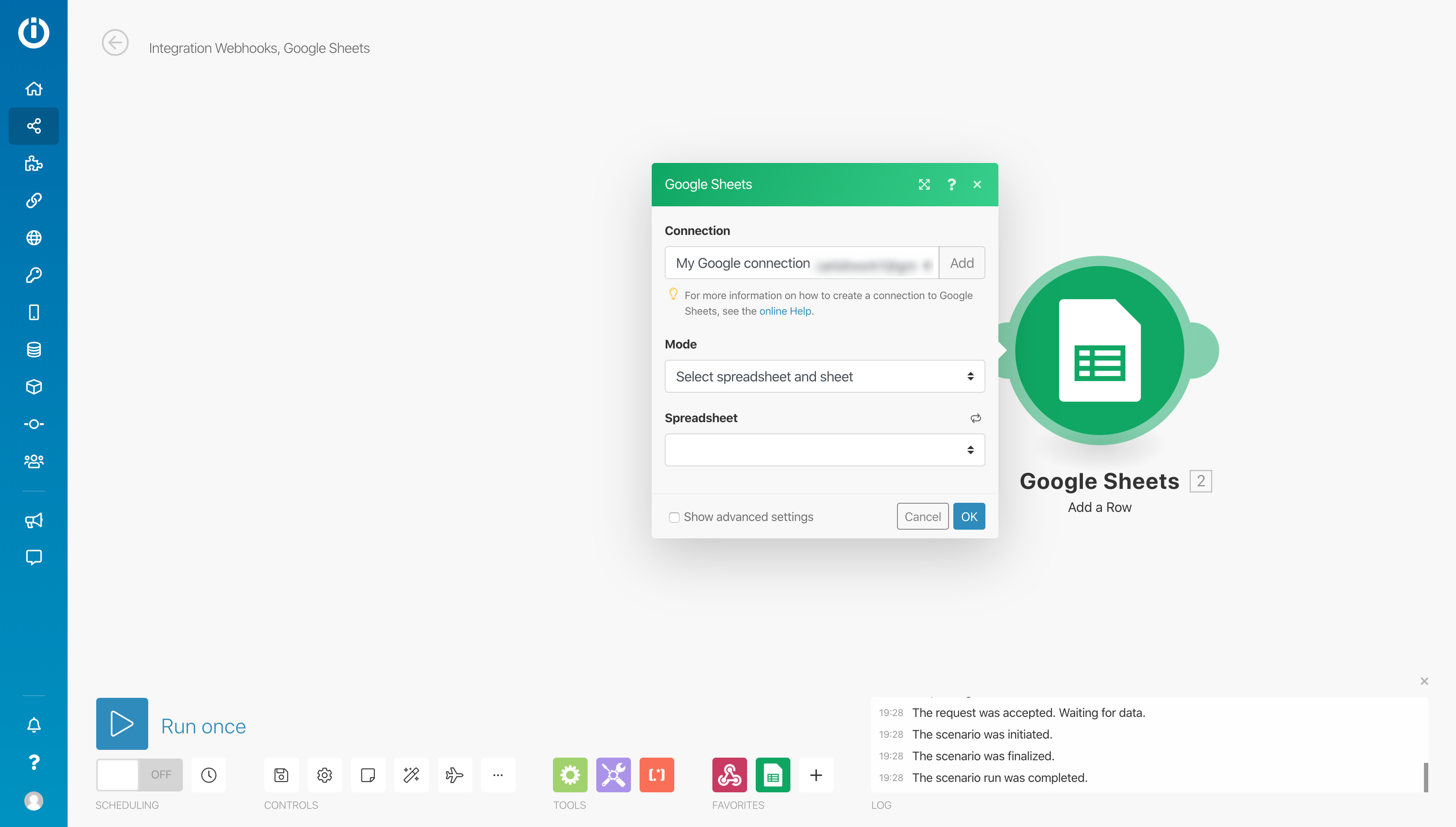Click the Google Sheets module circle

[1100, 351]
